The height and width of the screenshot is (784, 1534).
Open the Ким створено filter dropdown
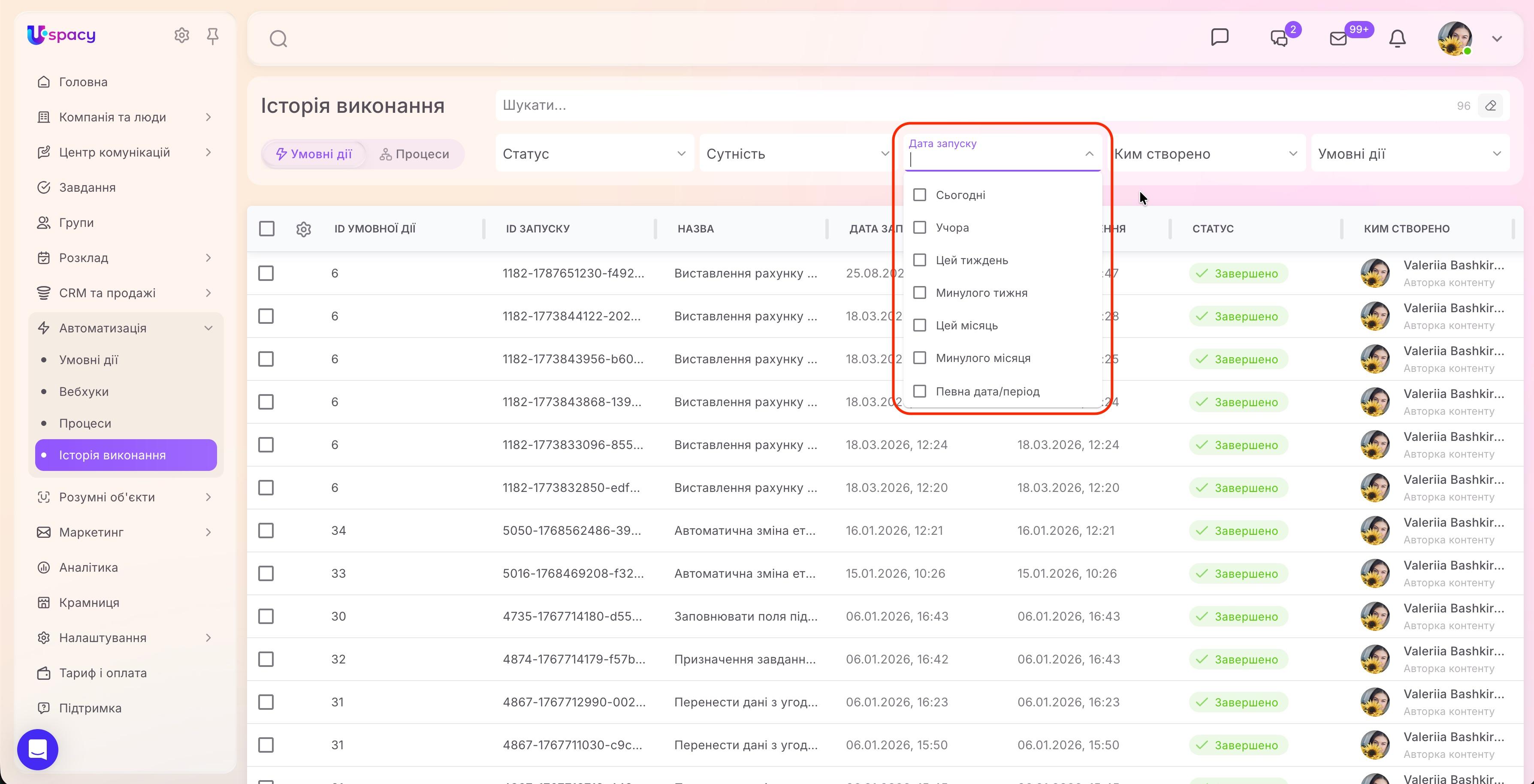click(x=1206, y=154)
